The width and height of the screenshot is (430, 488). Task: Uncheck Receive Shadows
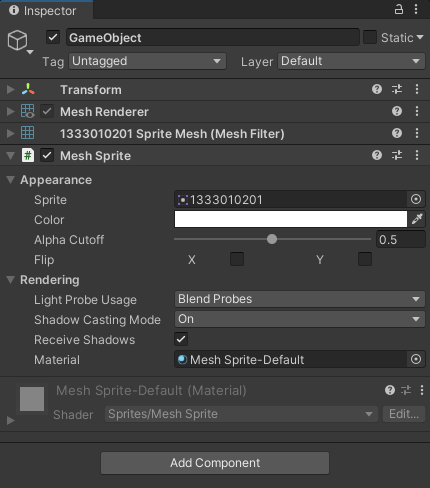click(181, 339)
